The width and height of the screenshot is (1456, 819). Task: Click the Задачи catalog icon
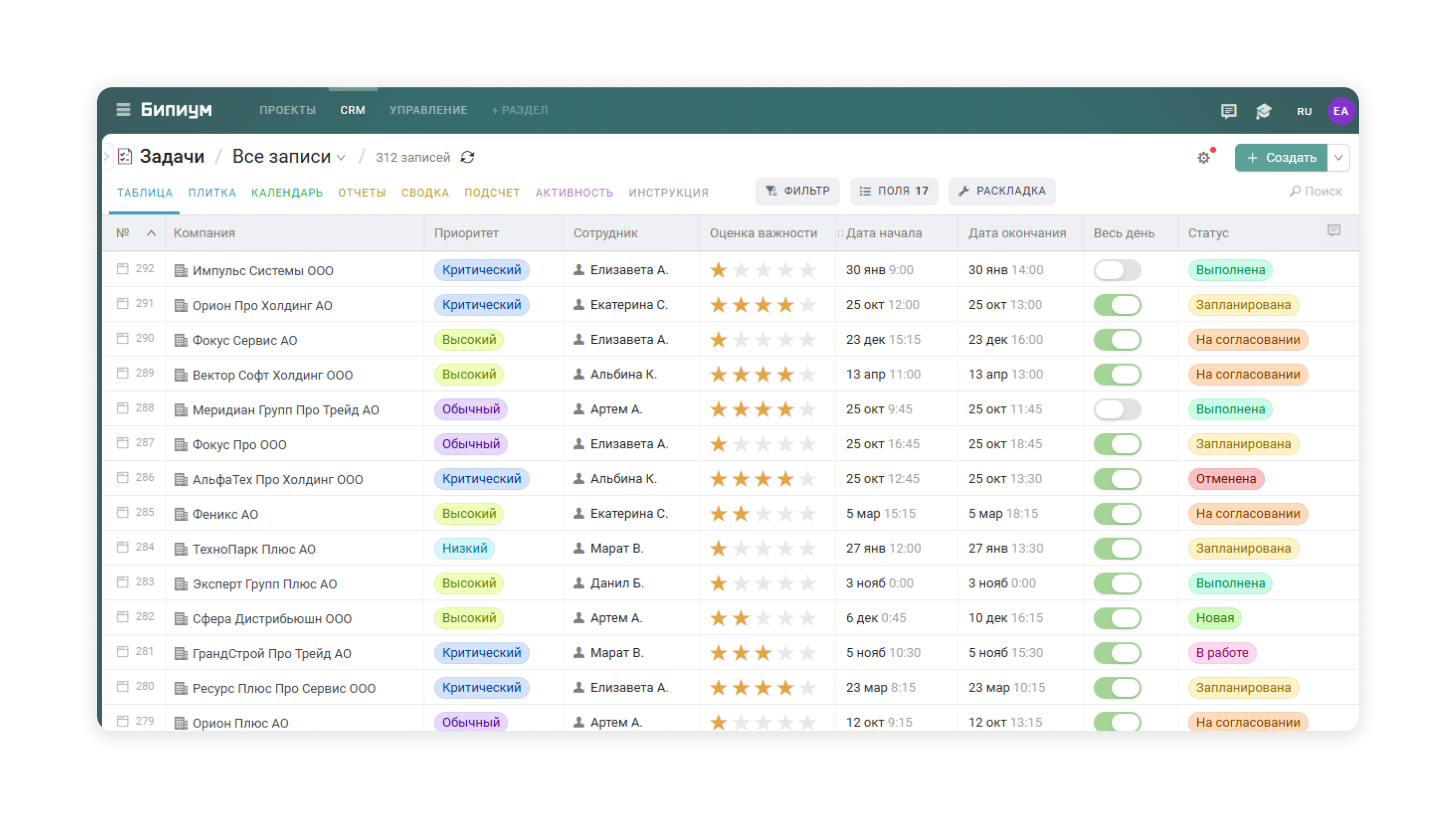[x=125, y=157]
